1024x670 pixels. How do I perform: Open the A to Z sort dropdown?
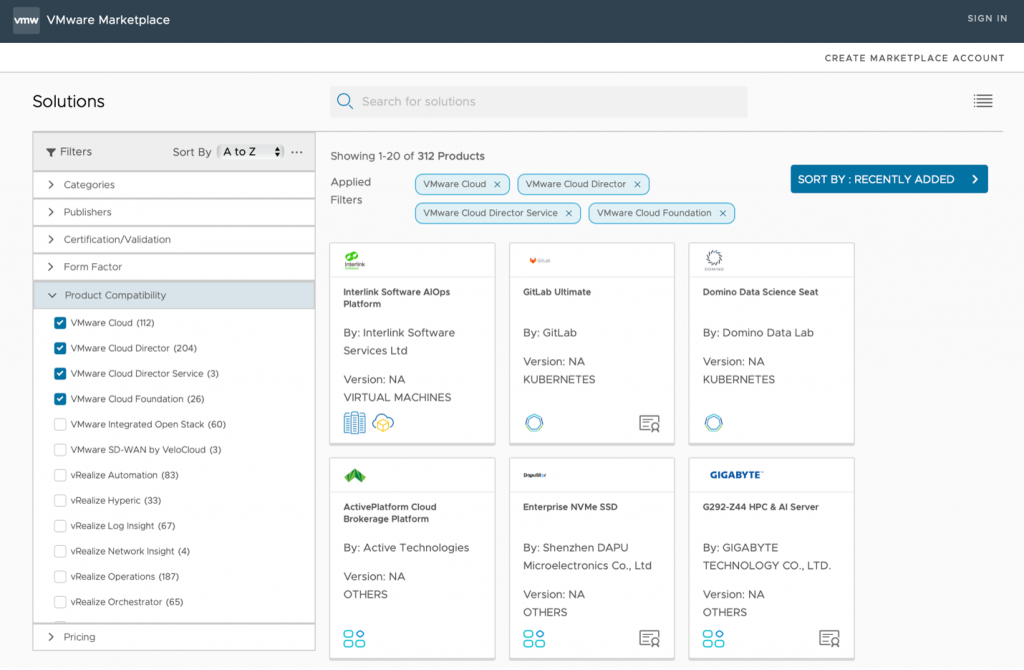[252, 152]
